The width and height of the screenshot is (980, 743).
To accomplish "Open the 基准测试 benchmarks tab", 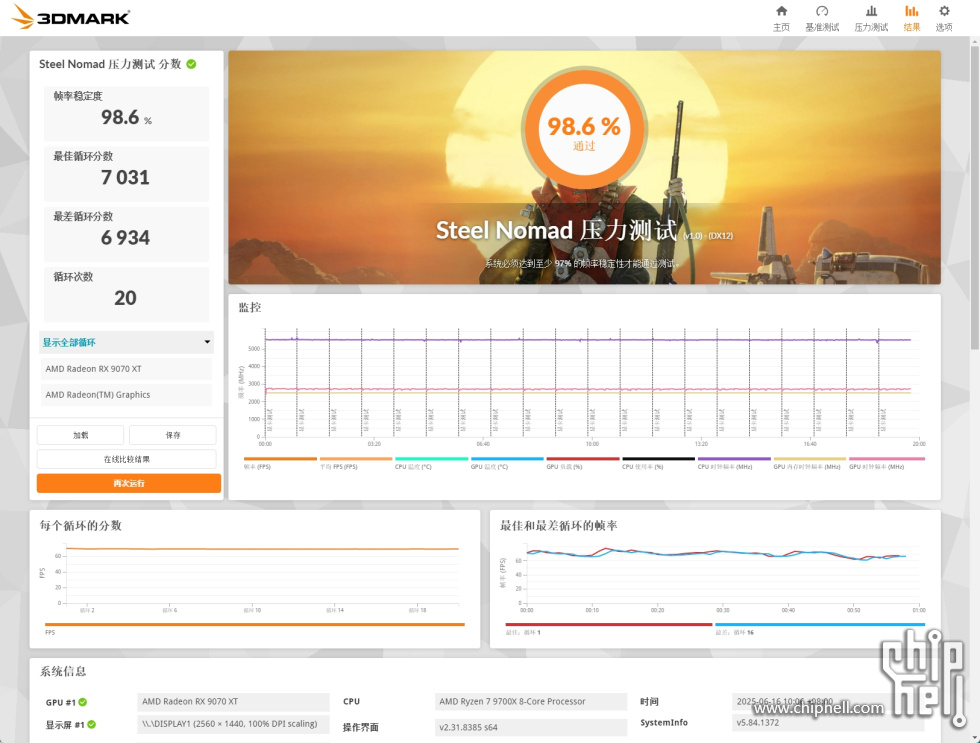I will pos(822,18).
